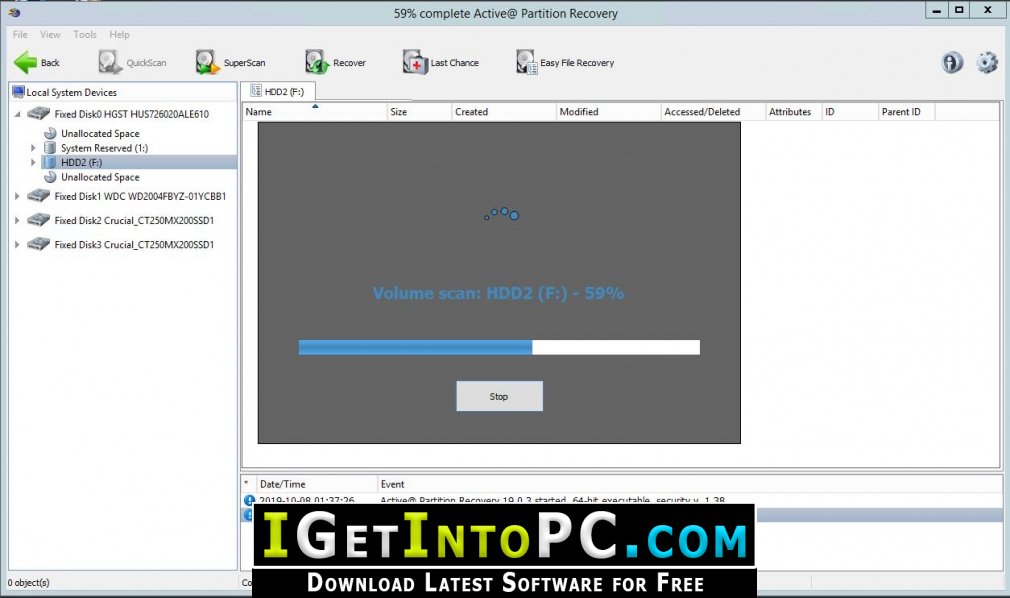Viewport: 1010px width, 598px height.
Task: Open the Tools menu
Action: [85, 34]
